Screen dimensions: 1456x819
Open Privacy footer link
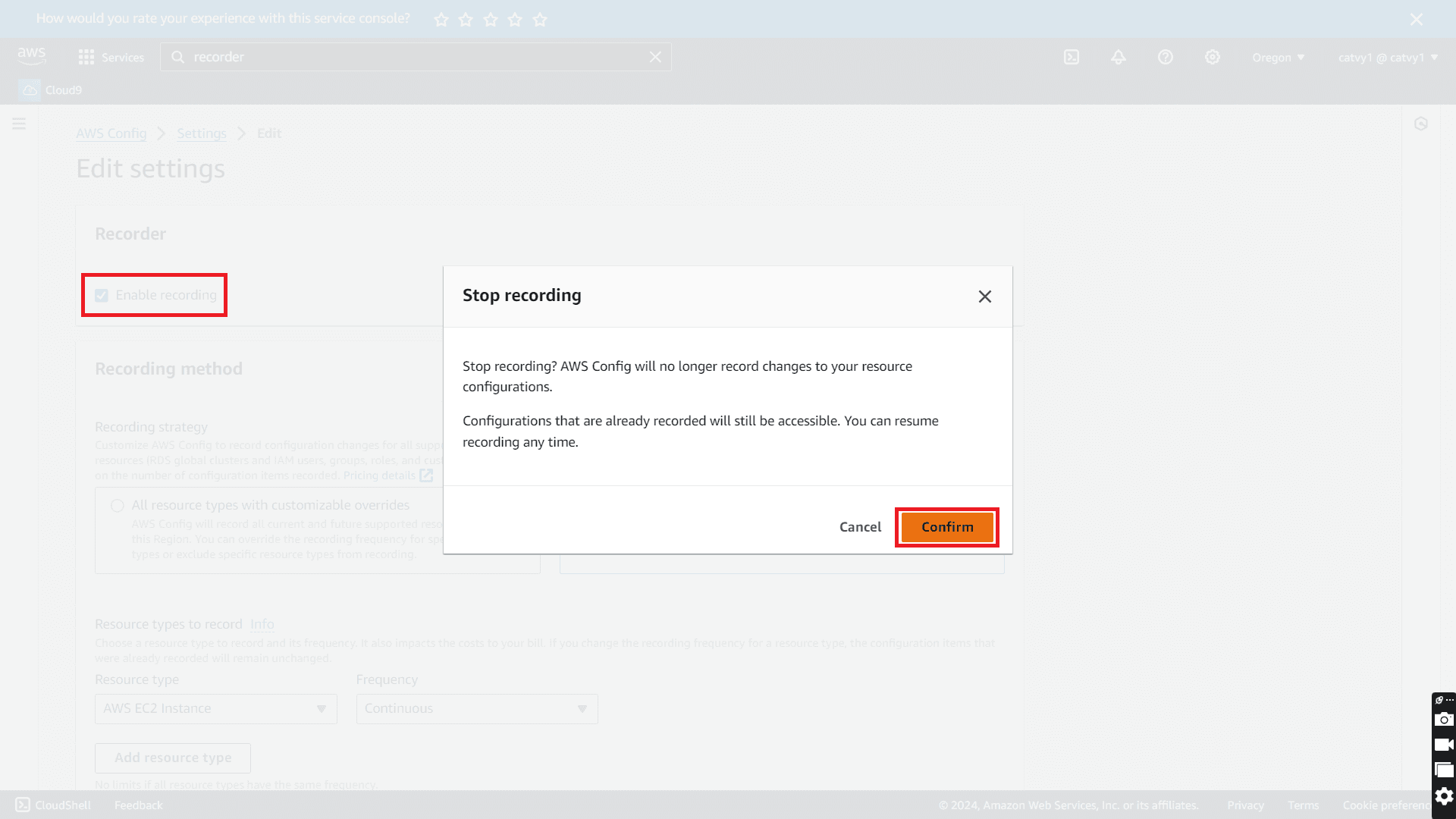pos(1245,805)
